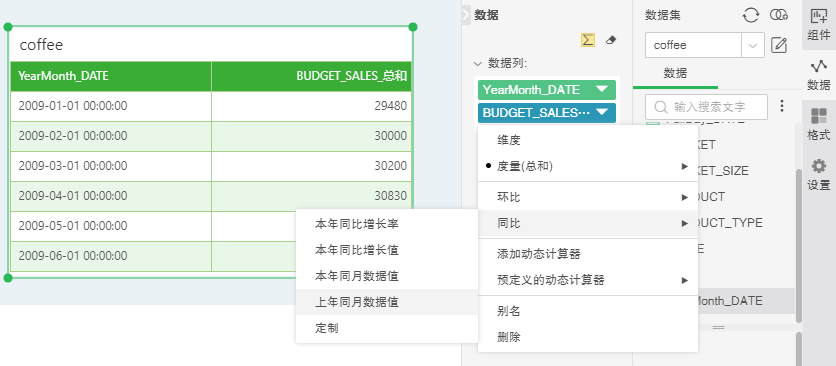Click the sigma aggregate icon

[588, 40]
